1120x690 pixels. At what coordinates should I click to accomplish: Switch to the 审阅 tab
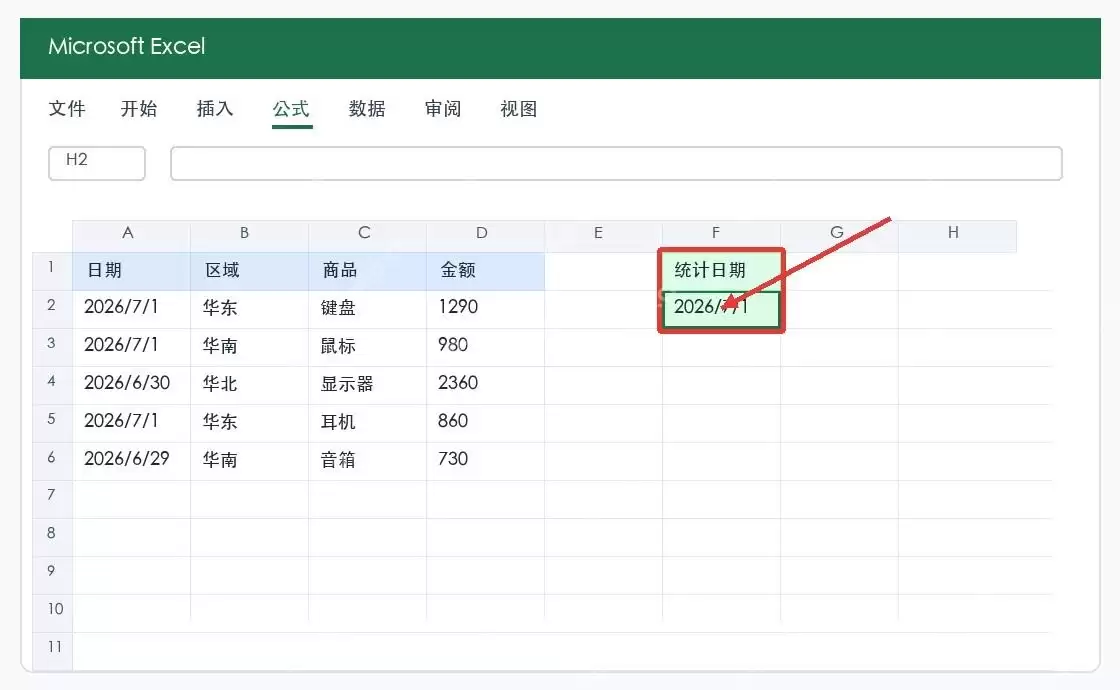pyautogui.click(x=443, y=109)
